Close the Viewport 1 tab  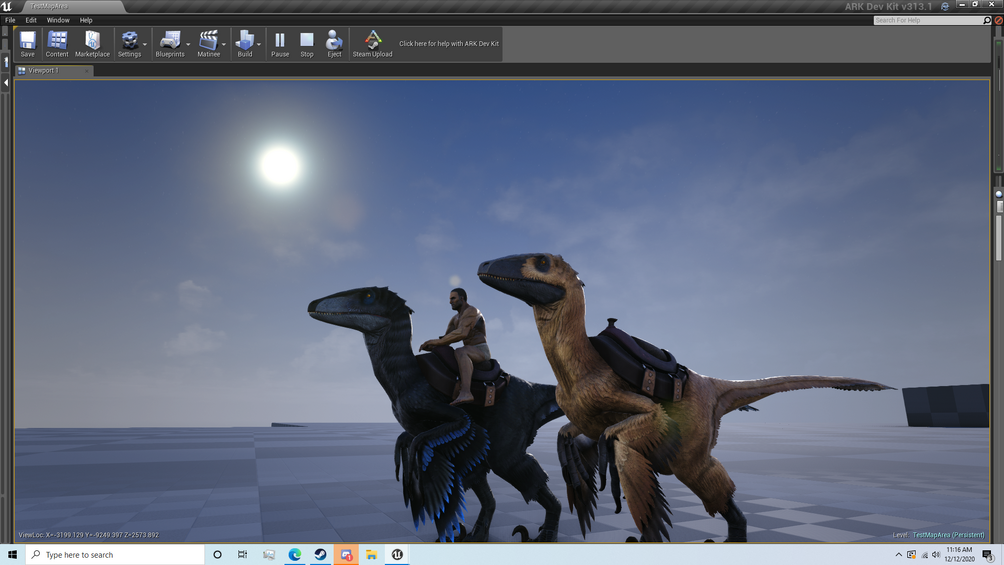[x=87, y=70]
